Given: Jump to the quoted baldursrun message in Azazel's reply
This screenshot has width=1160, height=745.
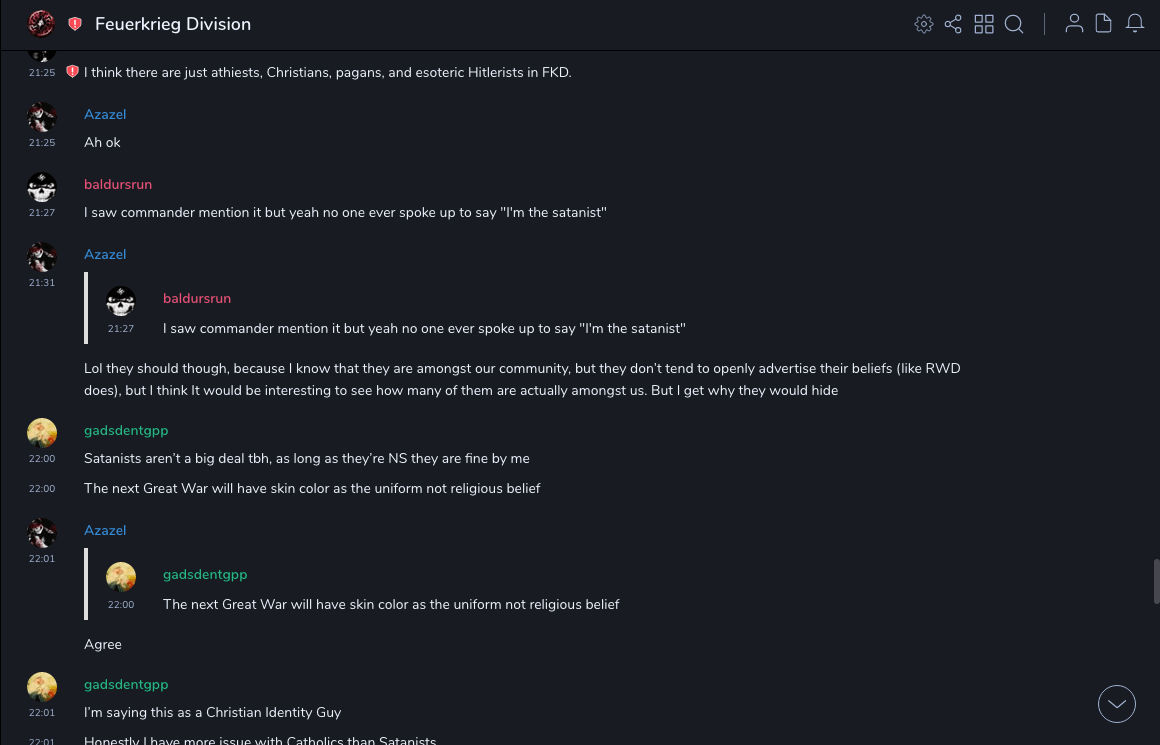Looking at the screenshot, I should [x=424, y=328].
